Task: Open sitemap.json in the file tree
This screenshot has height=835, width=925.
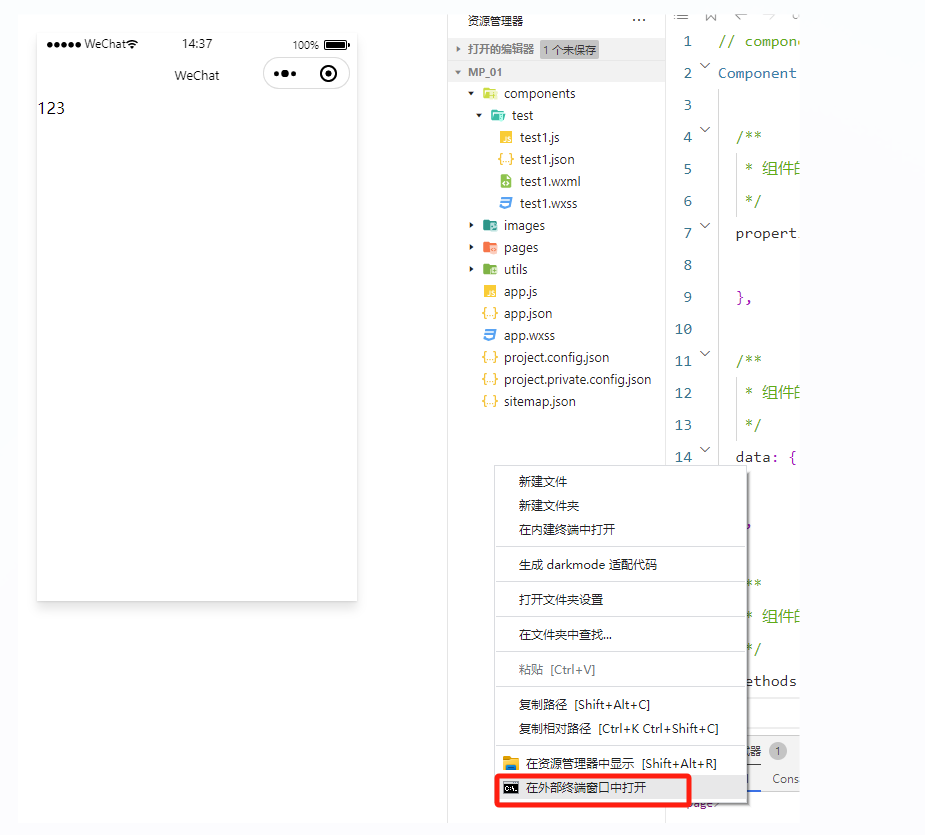Action: click(539, 401)
